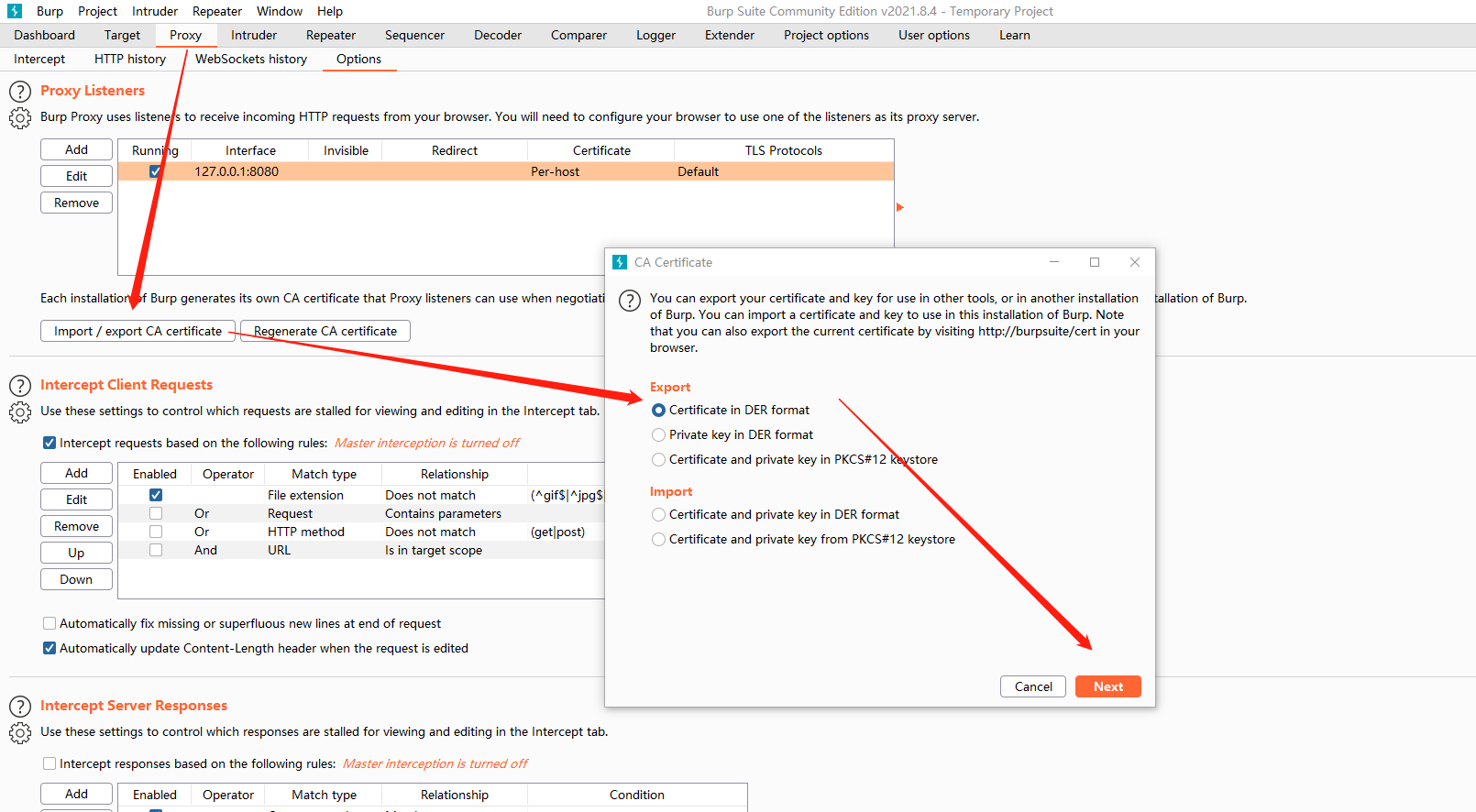Open settings gear for Proxy Listeners section

20,118
